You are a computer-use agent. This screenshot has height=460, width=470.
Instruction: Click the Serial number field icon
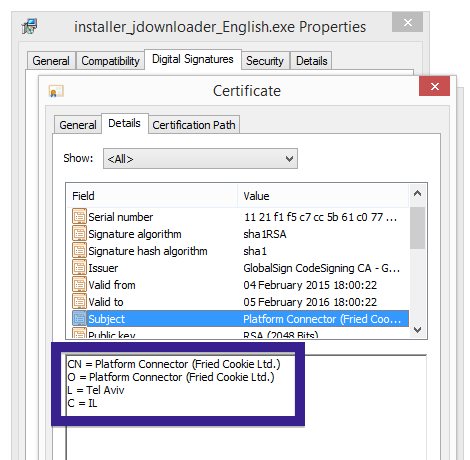coord(79,216)
